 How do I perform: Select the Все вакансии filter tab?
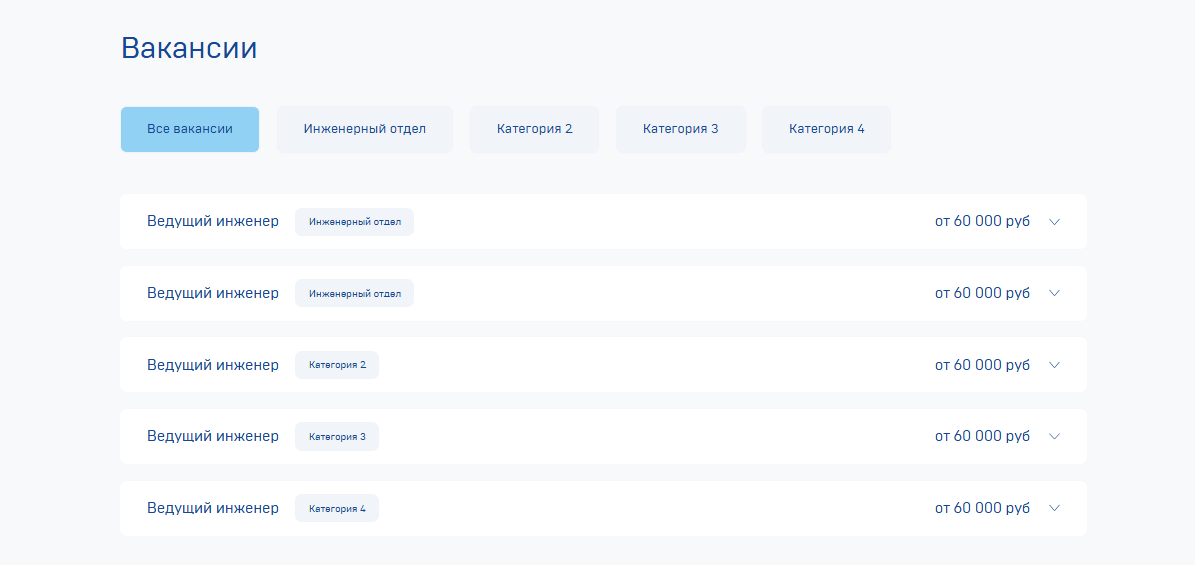pos(190,130)
